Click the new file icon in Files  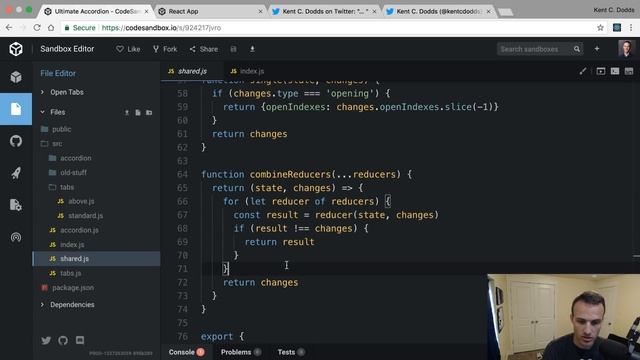coord(138,112)
